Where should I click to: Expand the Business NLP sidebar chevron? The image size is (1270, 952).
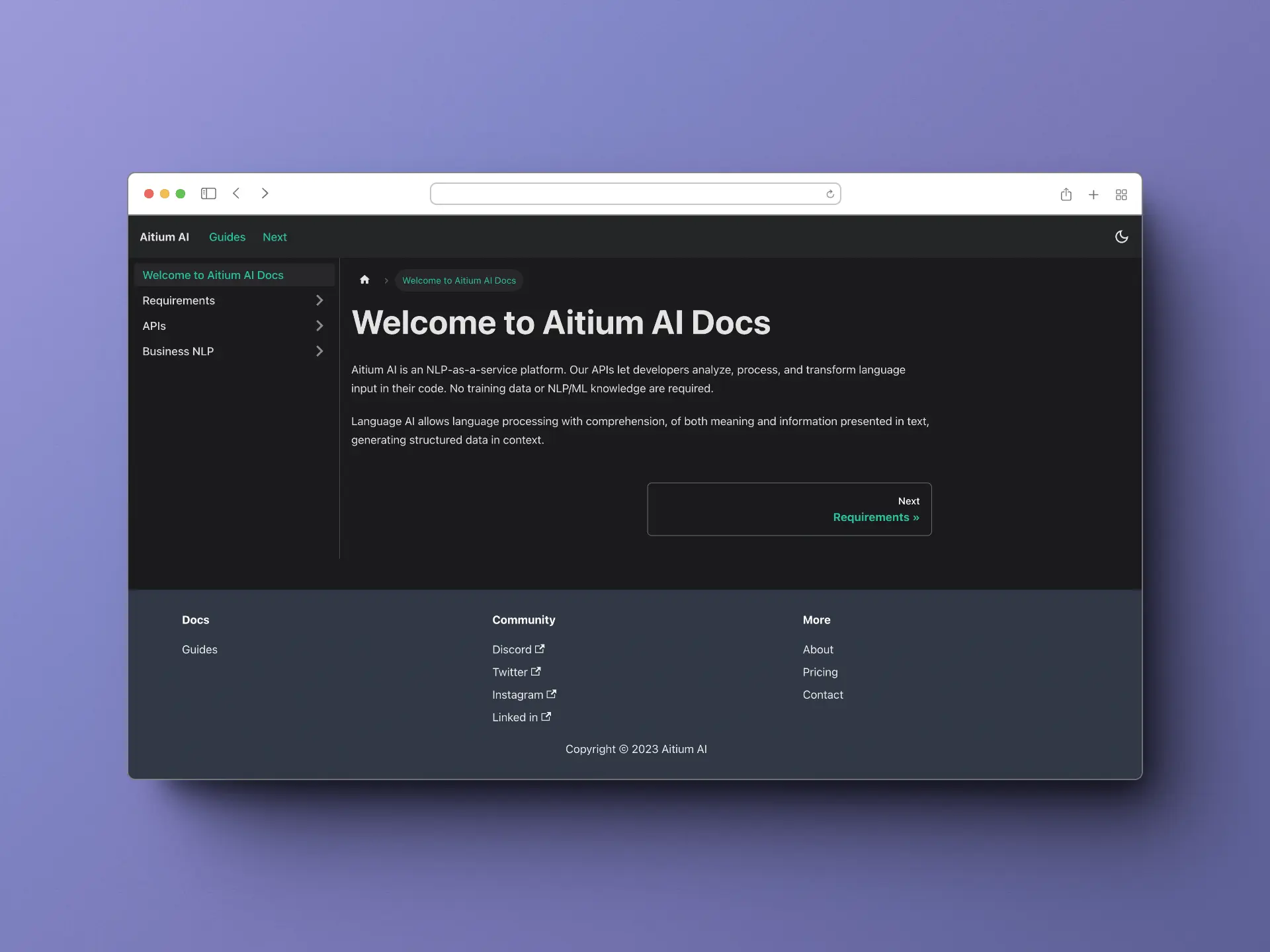click(x=319, y=351)
